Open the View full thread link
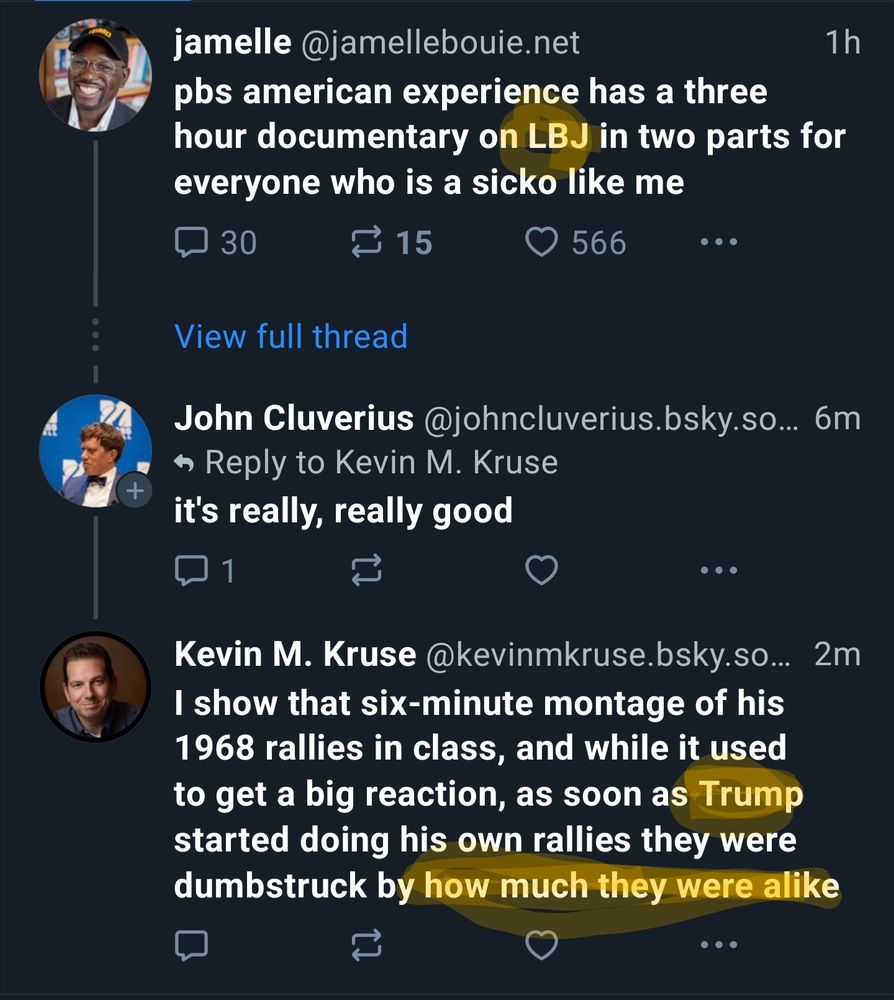 tap(291, 337)
